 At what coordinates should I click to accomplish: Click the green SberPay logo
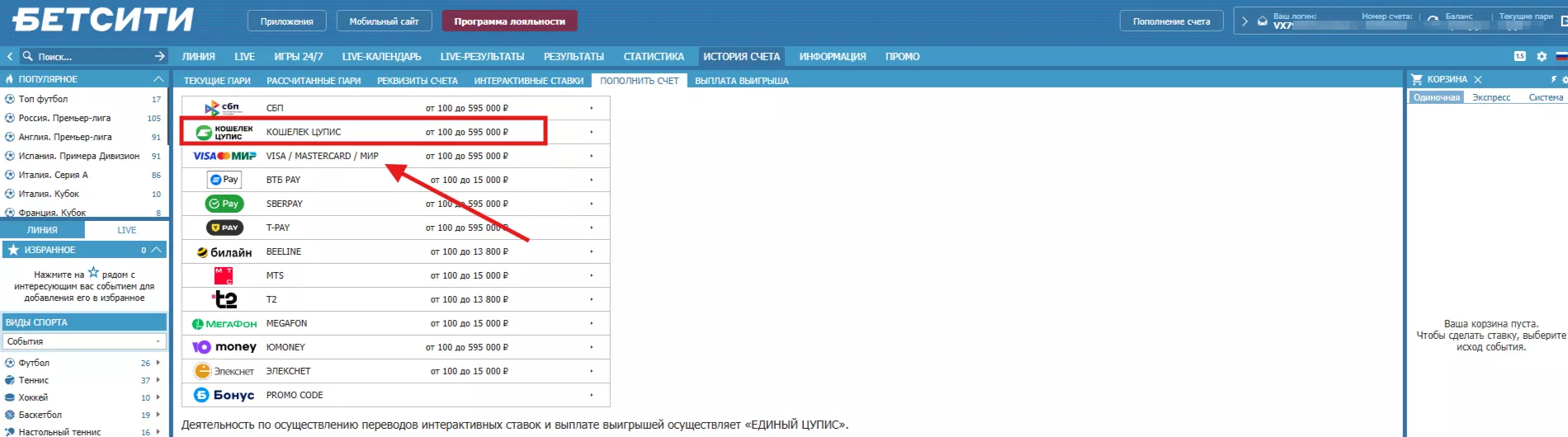coord(224,204)
